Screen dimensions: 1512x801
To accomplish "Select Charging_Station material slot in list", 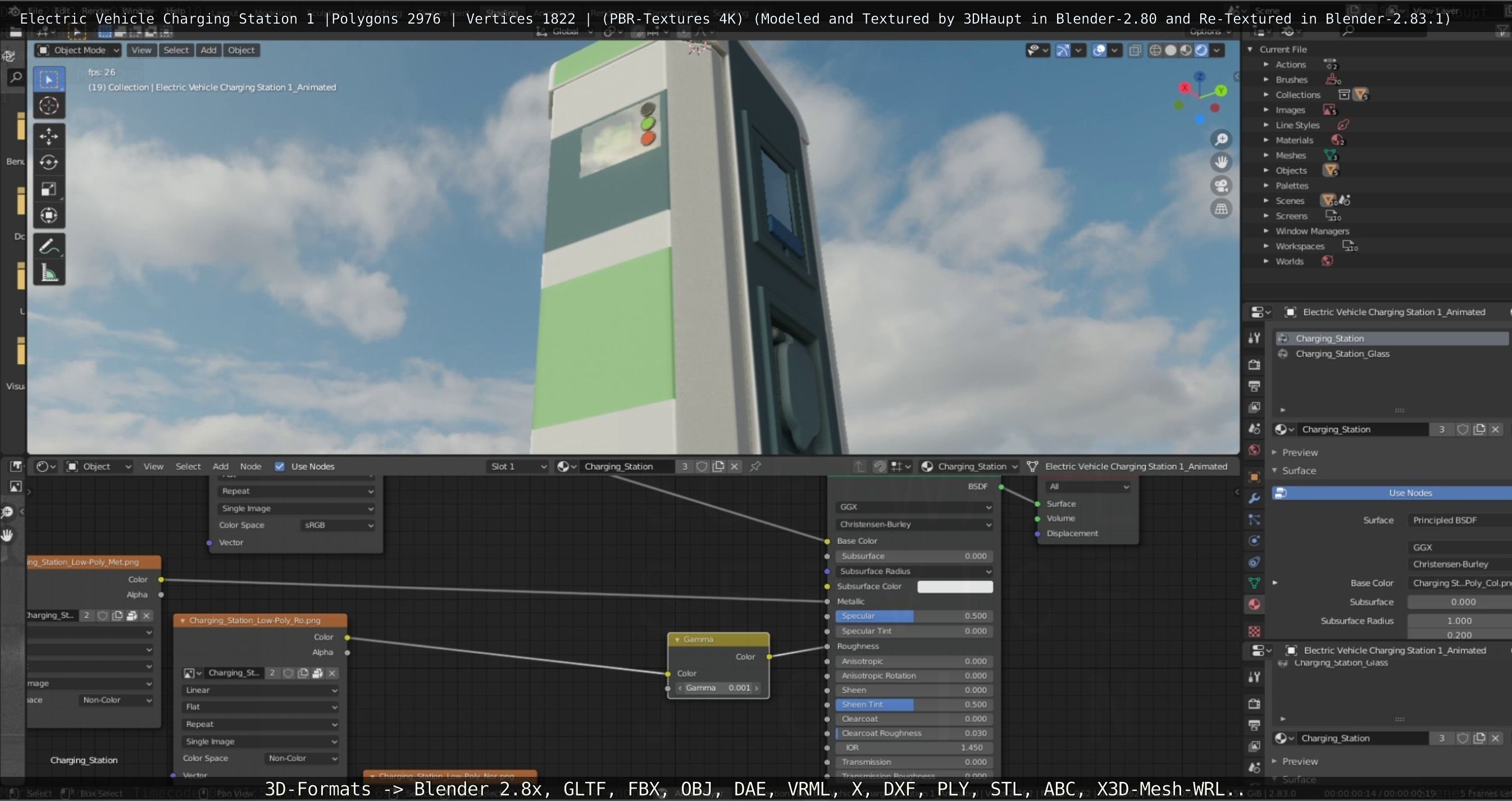I will pyautogui.click(x=1392, y=339).
